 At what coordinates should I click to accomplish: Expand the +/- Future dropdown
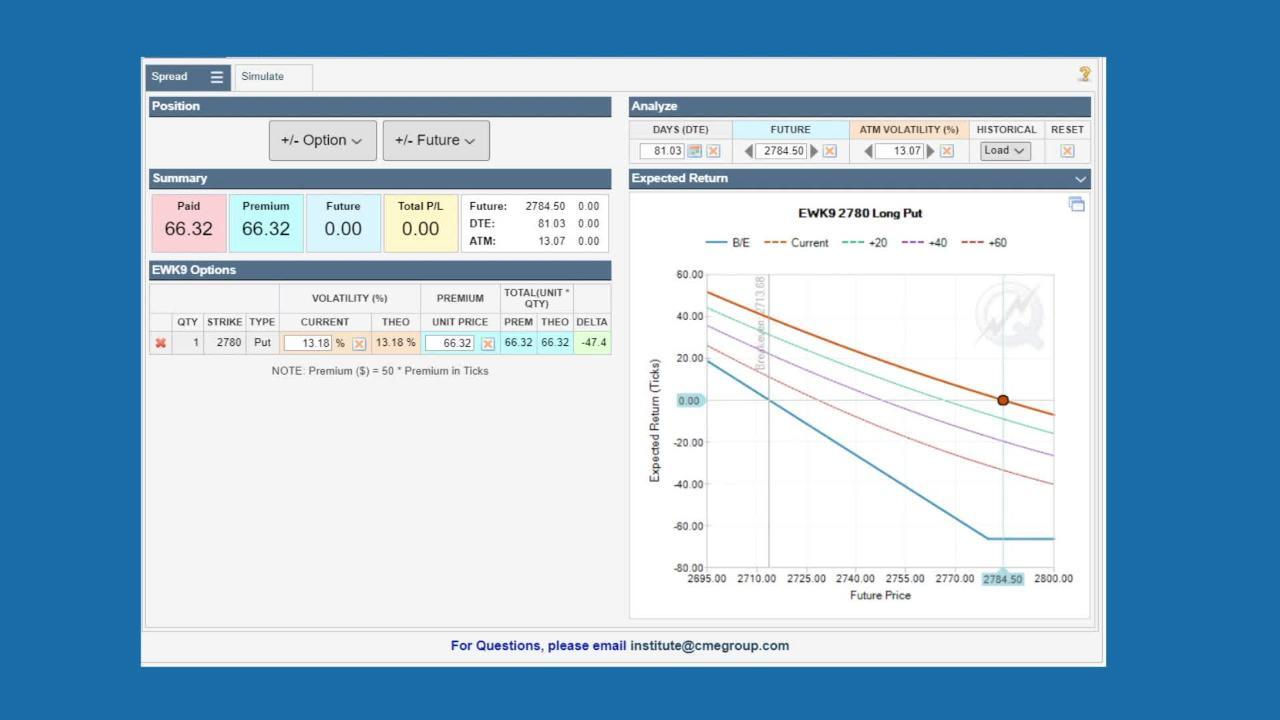(436, 141)
